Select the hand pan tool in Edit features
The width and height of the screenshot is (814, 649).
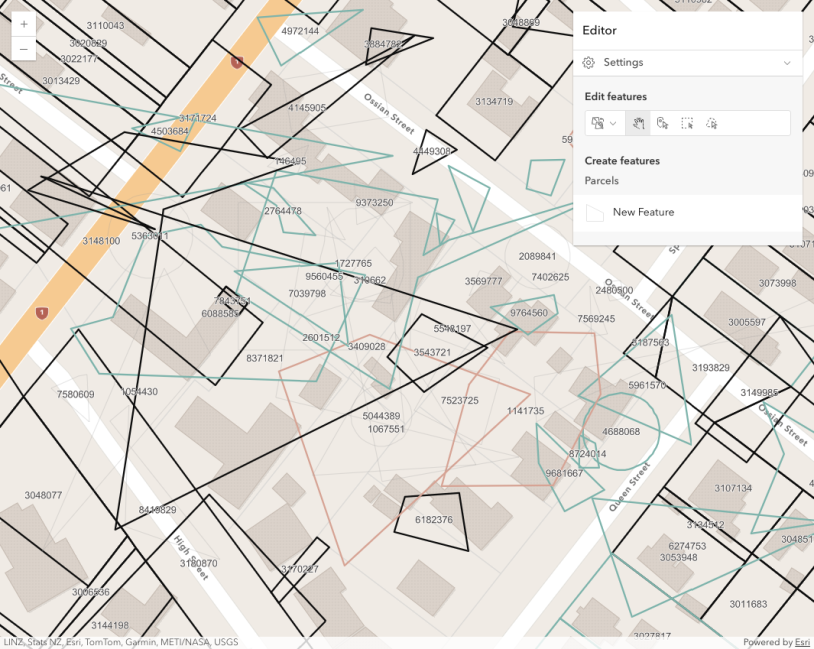(x=640, y=123)
